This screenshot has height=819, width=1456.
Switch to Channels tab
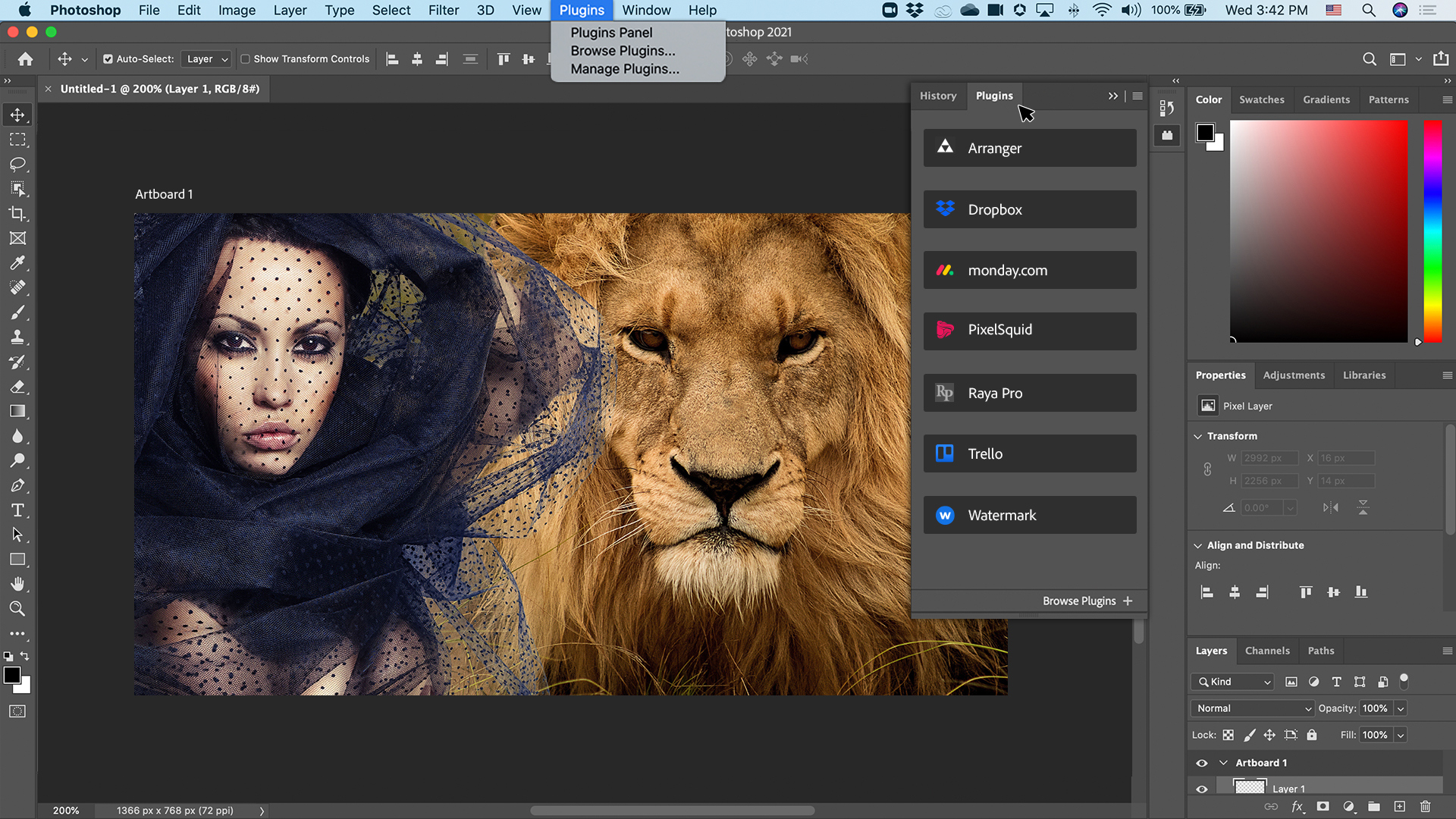1266,650
